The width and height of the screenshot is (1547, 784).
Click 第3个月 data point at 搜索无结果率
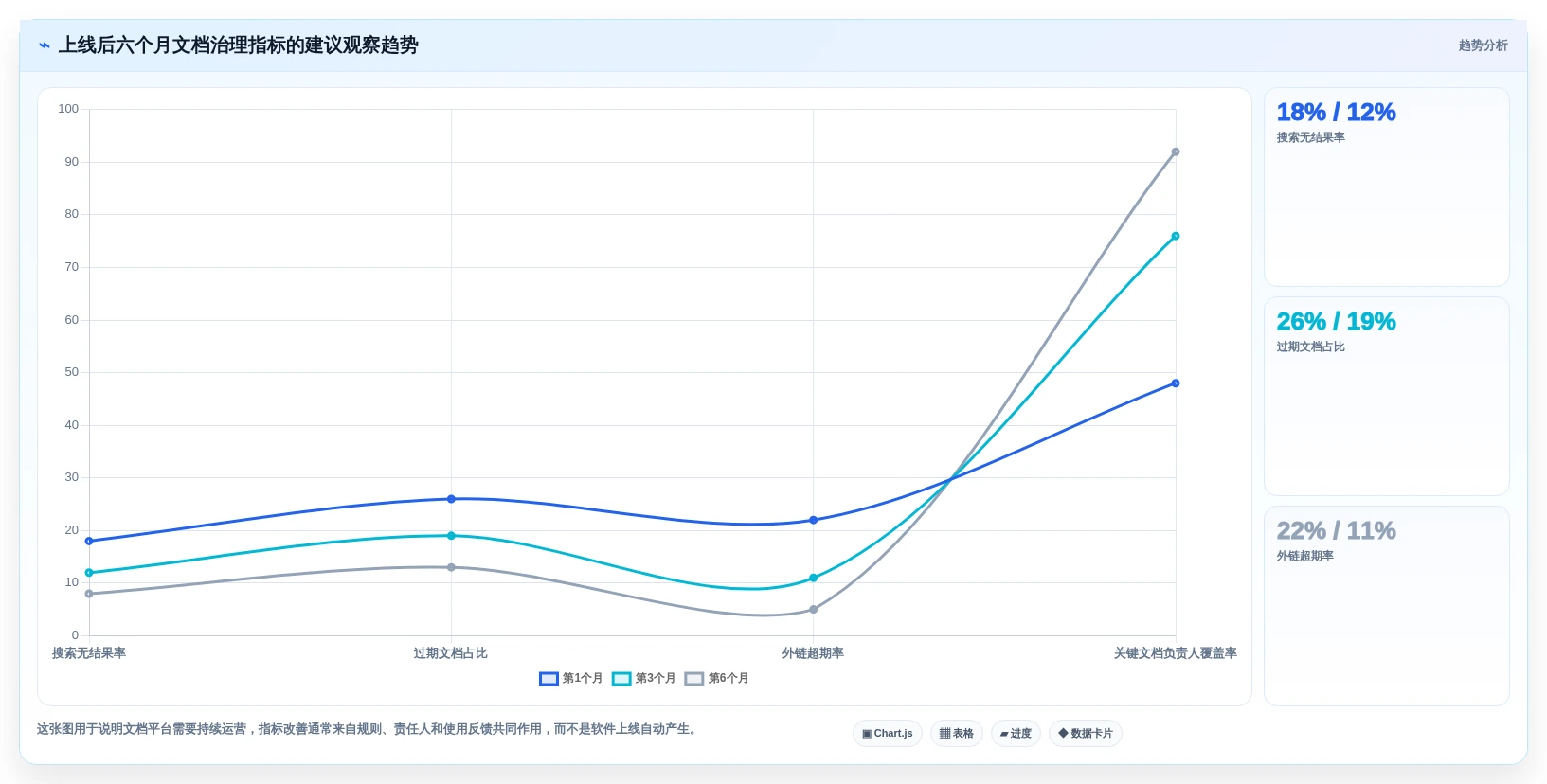[x=89, y=573]
